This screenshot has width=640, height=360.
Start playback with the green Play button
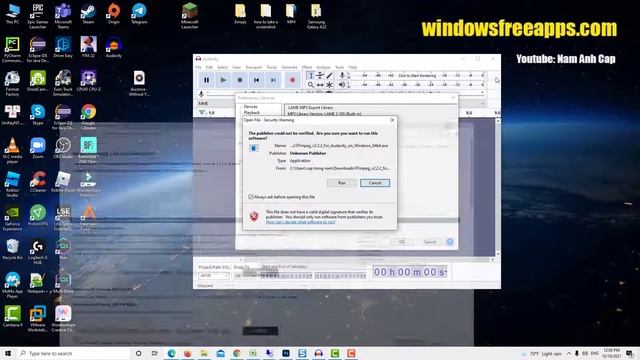tap(223, 80)
